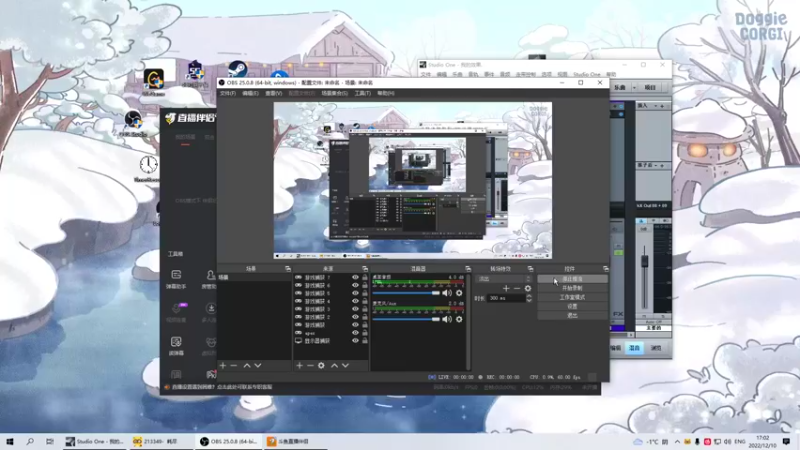Screen dimensions: 800x450
Task: Pop out the Sources dock panel
Action: (x=365, y=269)
